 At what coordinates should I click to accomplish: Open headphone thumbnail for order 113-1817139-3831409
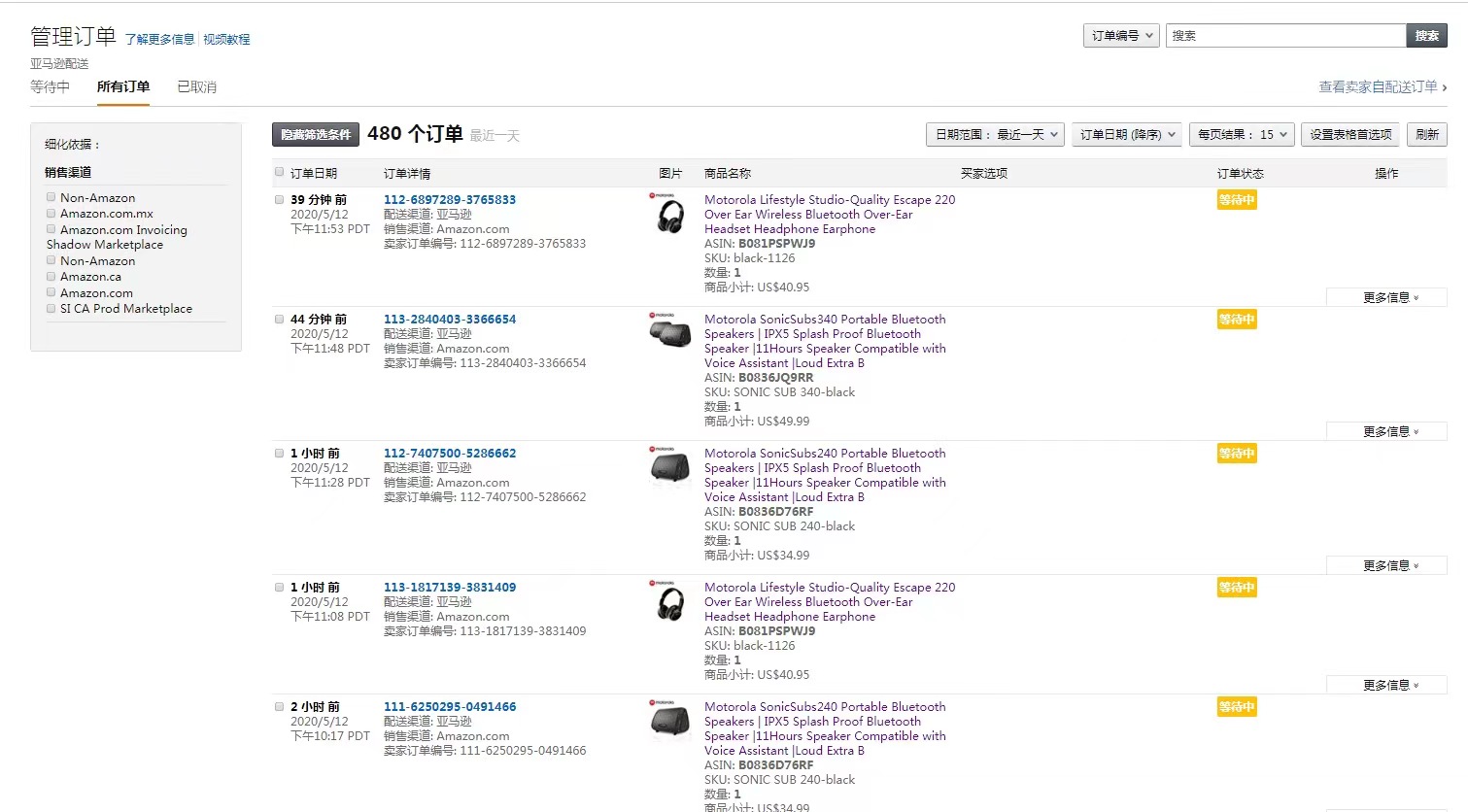669,601
